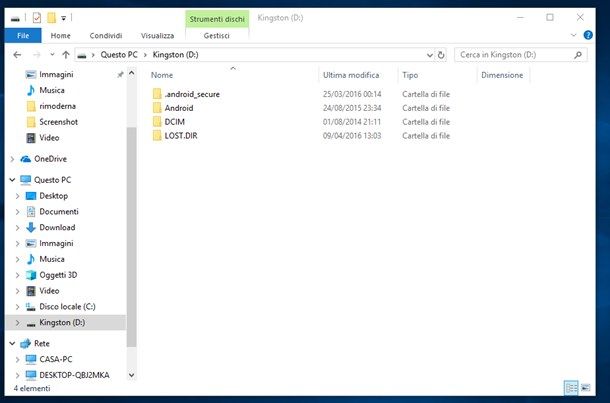610x403 pixels.
Task: Select the Android folder icon
Action: click(x=157, y=108)
